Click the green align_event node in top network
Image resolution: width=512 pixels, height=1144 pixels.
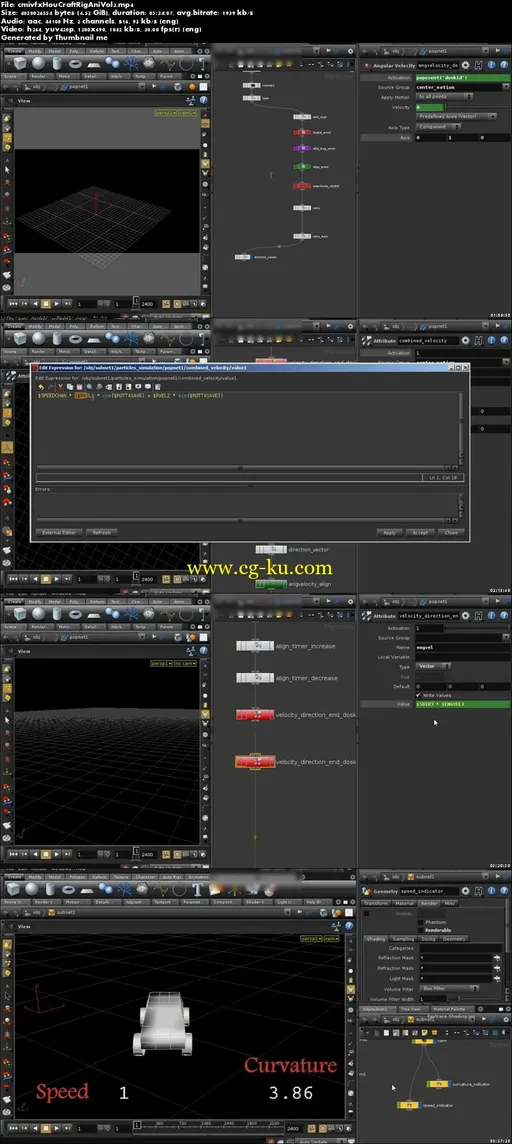302,167
